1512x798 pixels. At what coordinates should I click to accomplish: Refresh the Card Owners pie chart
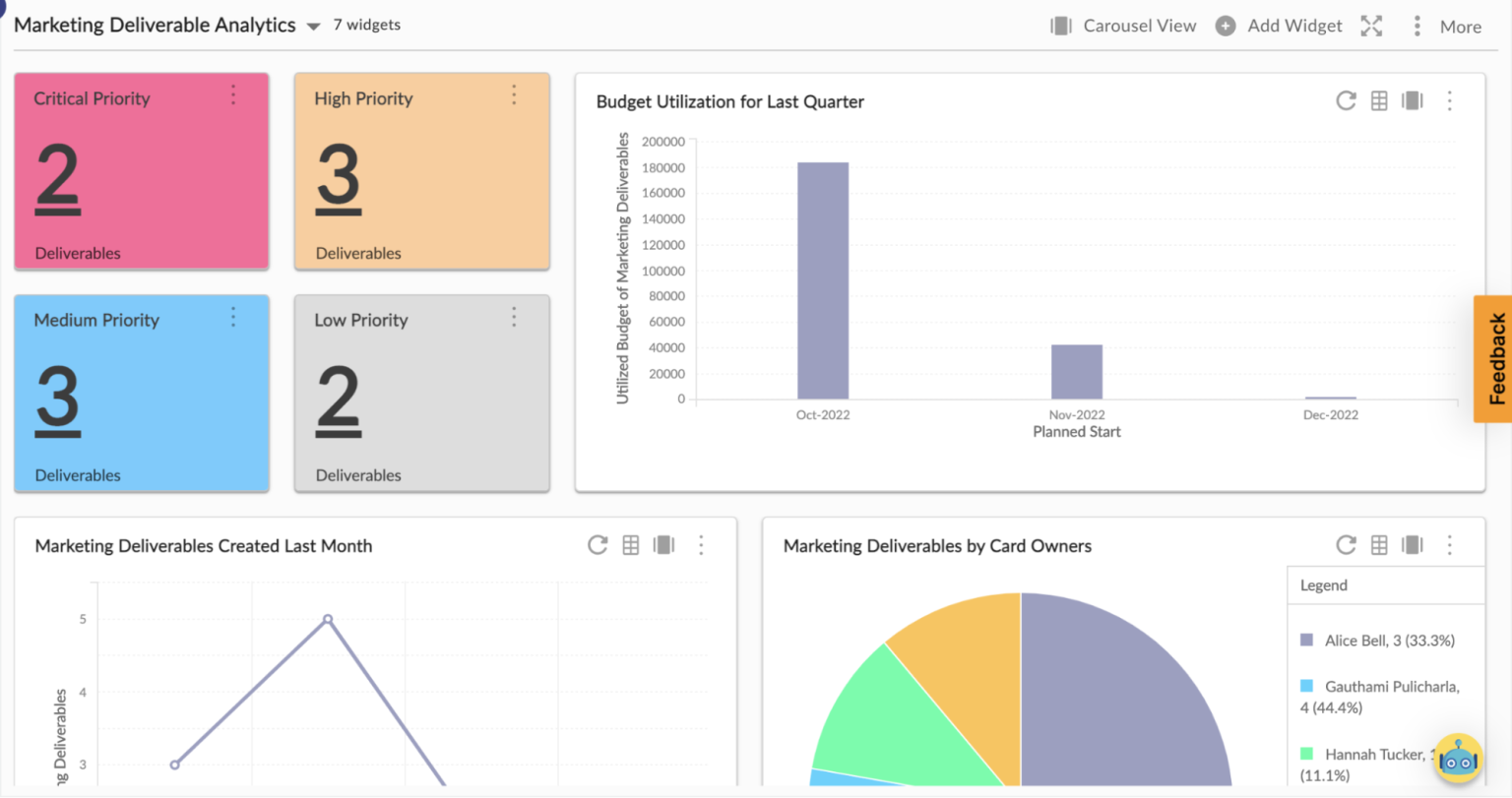click(x=1346, y=545)
